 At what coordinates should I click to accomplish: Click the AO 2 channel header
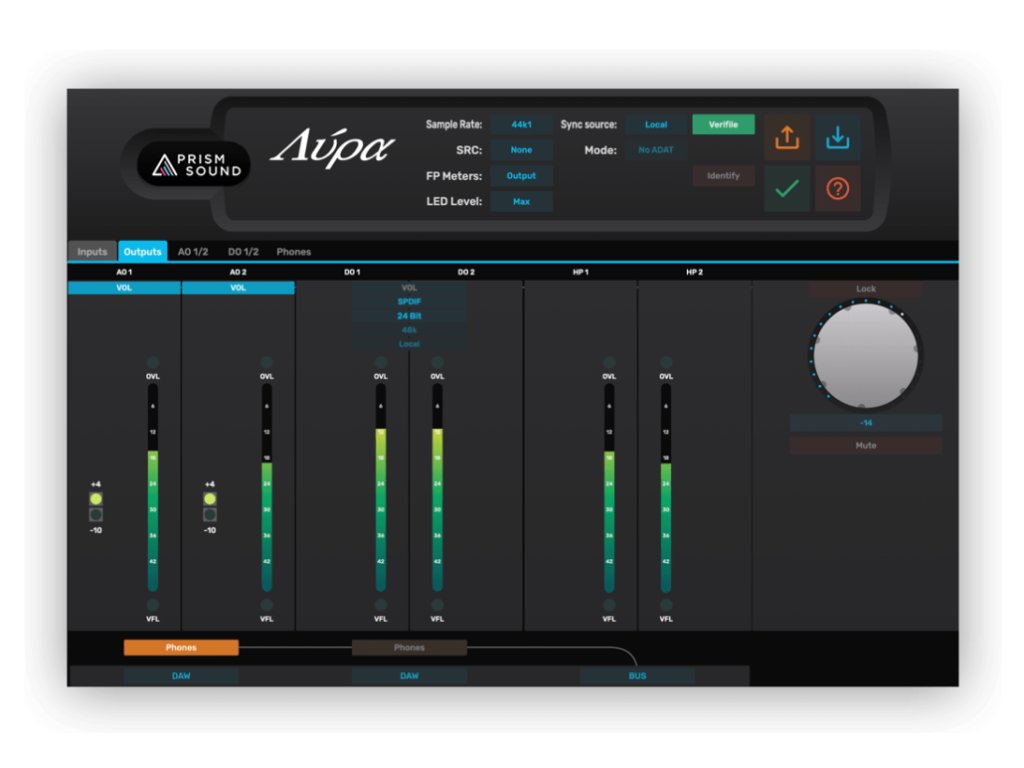(238, 272)
